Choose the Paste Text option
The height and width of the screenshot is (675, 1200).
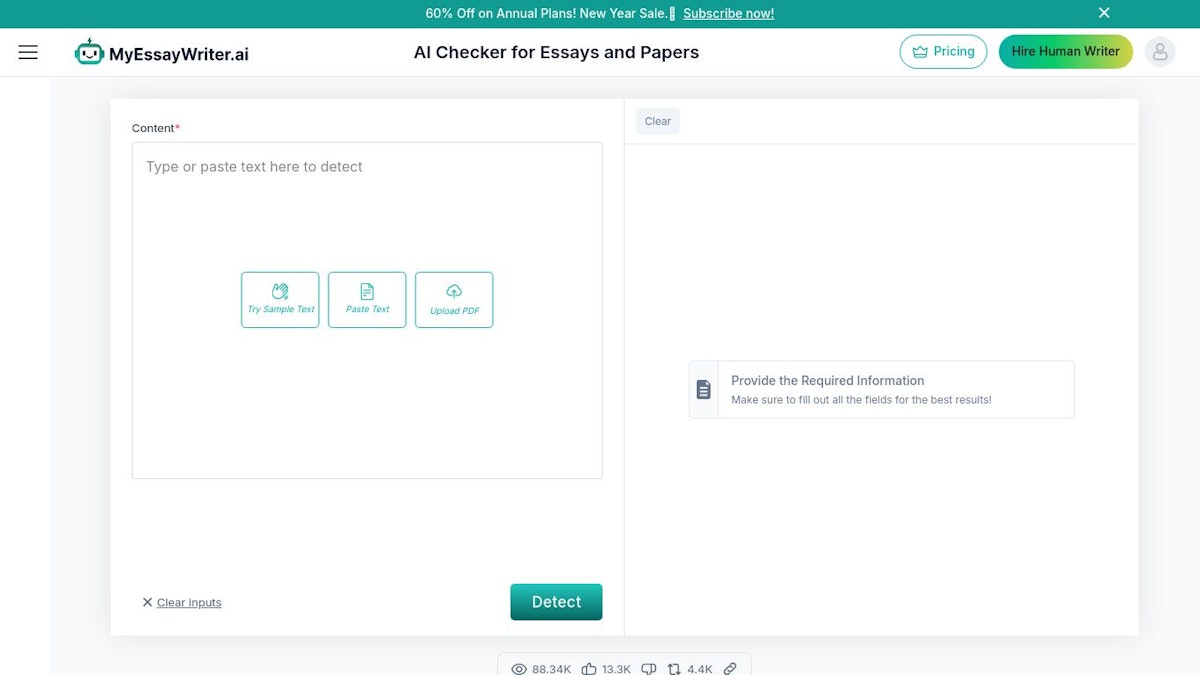367,299
